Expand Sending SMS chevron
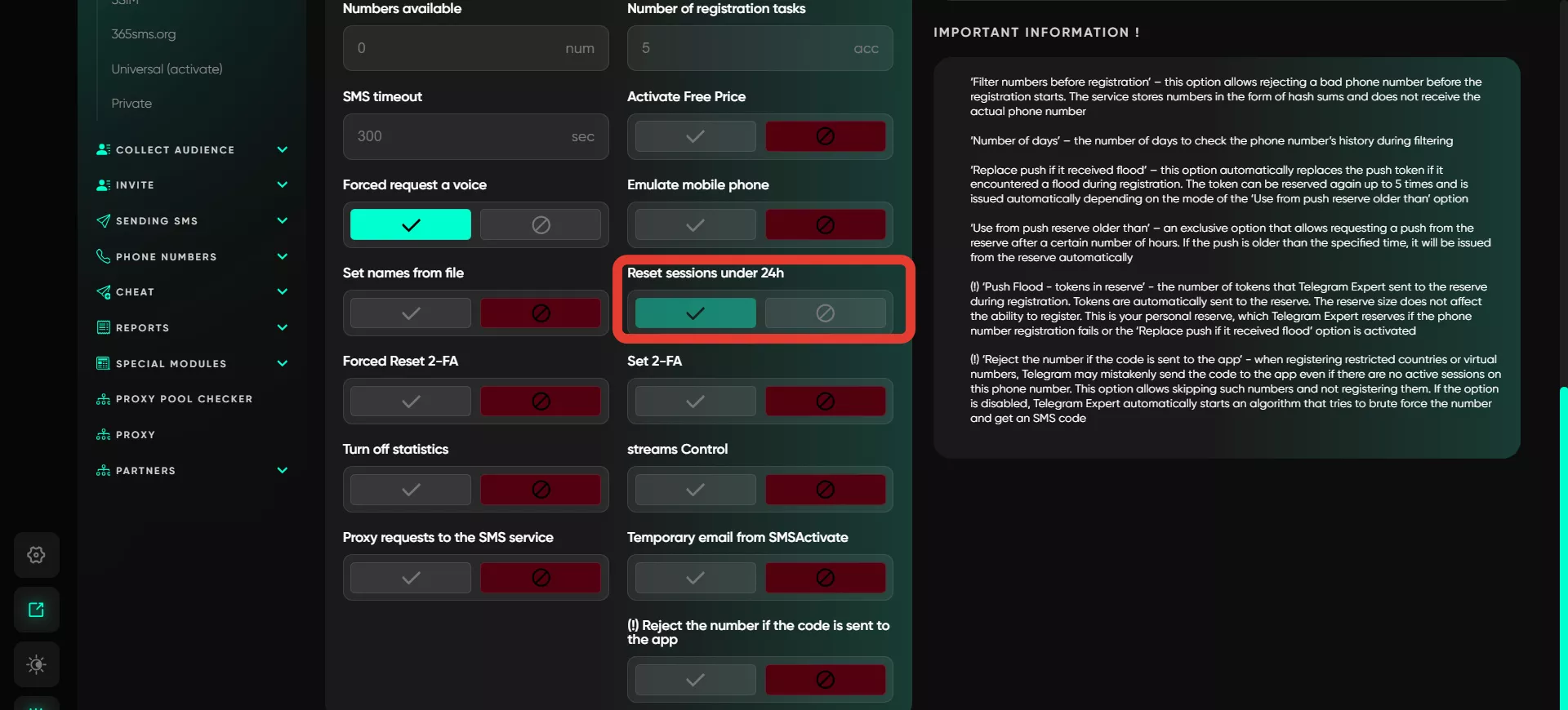1568x710 pixels. click(283, 220)
